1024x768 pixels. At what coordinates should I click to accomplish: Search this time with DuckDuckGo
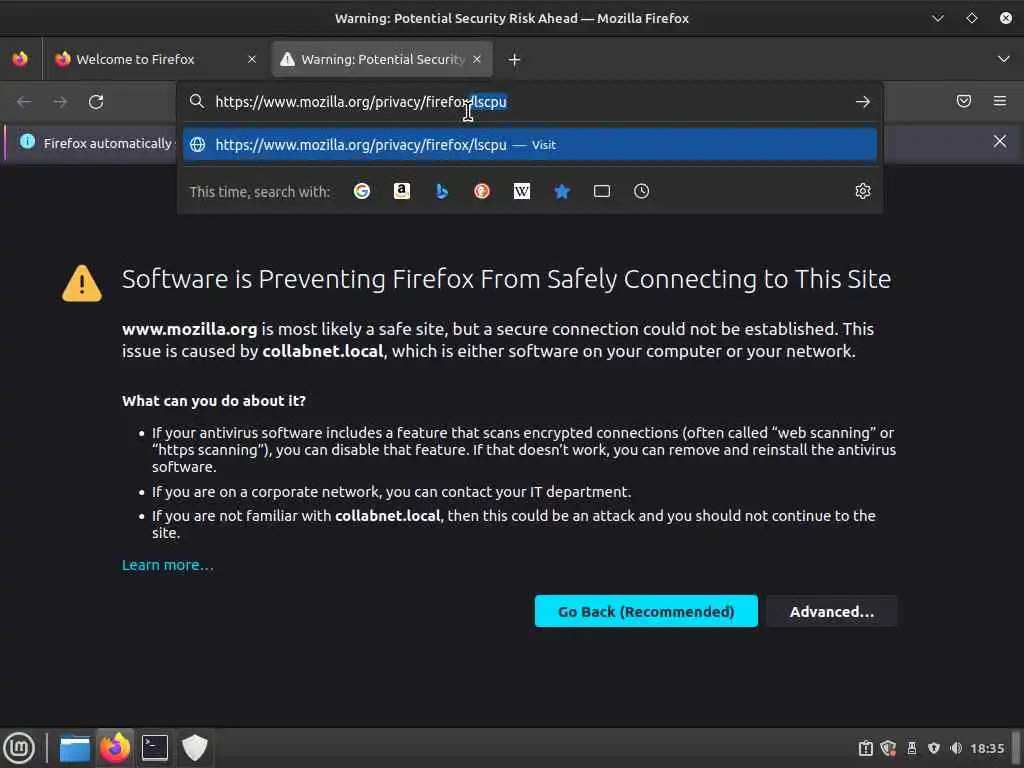[482, 191]
